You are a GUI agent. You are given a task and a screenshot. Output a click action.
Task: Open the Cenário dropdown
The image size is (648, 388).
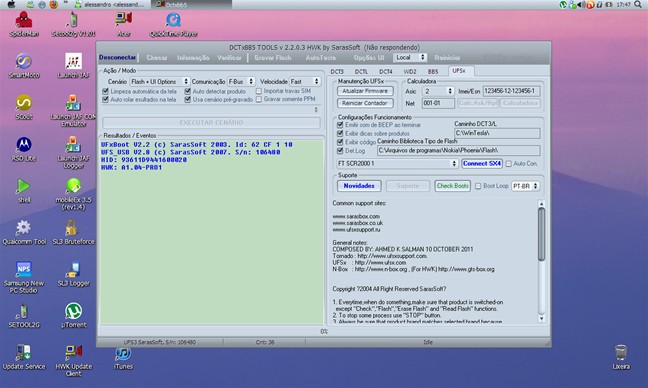160,81
